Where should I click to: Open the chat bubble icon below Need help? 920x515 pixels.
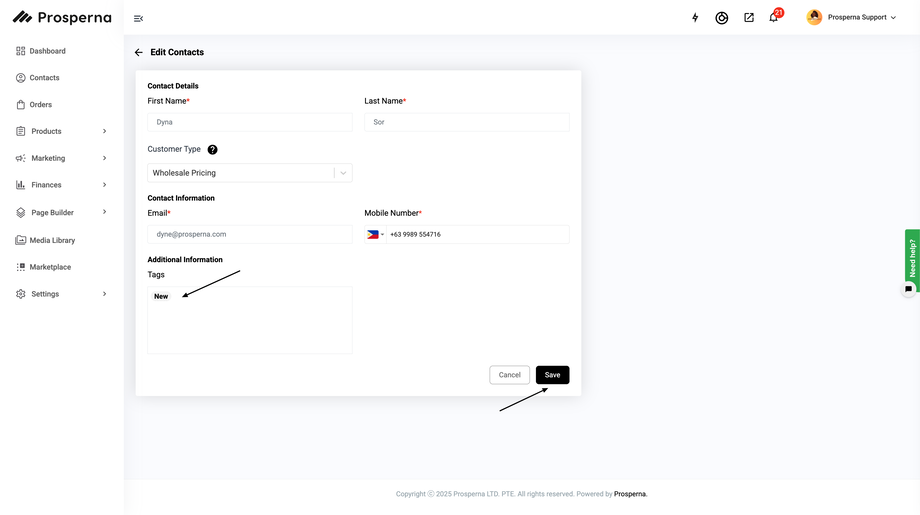[x=908, y=289]
